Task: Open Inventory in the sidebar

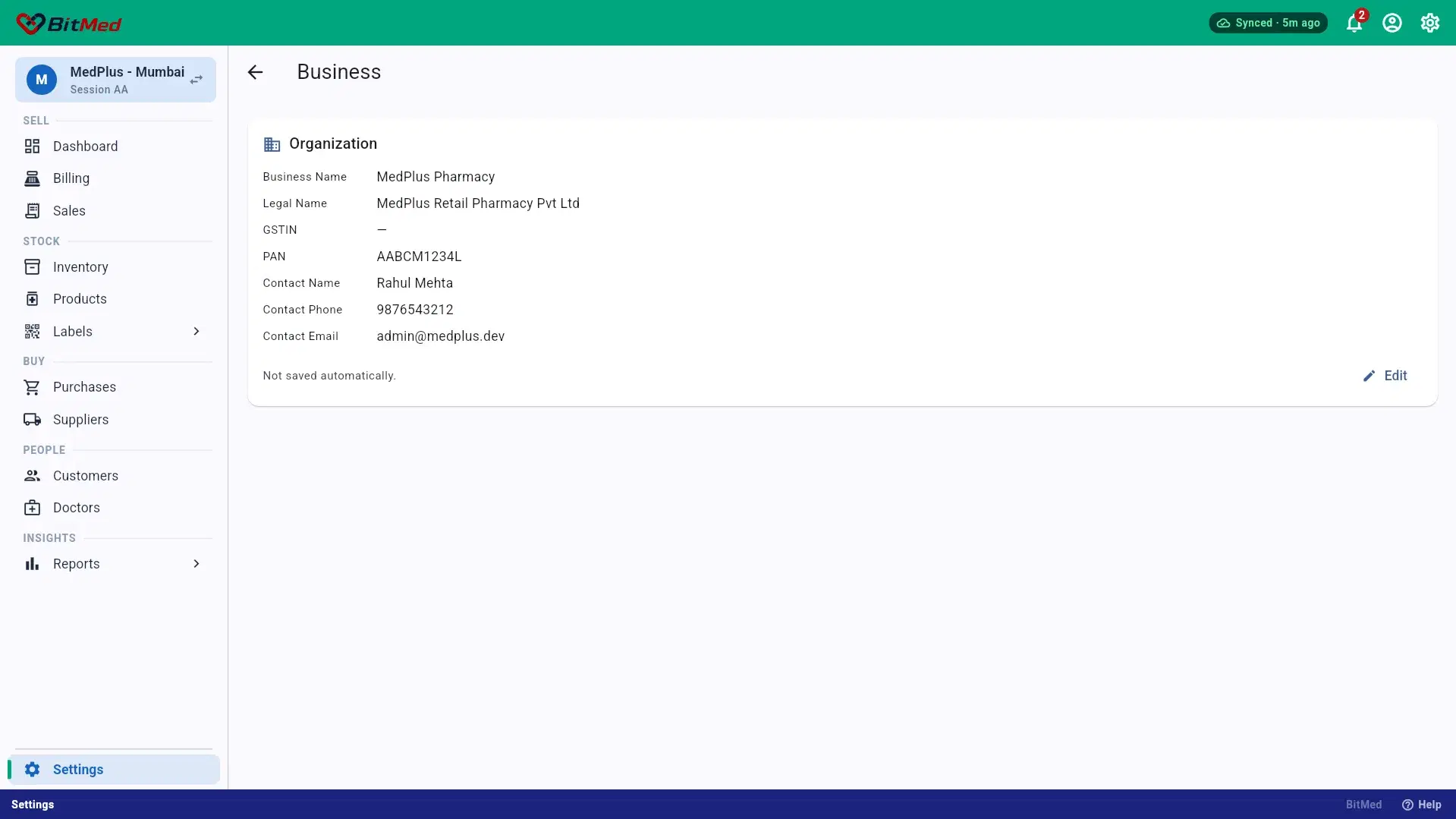Action: coord(114,267)
